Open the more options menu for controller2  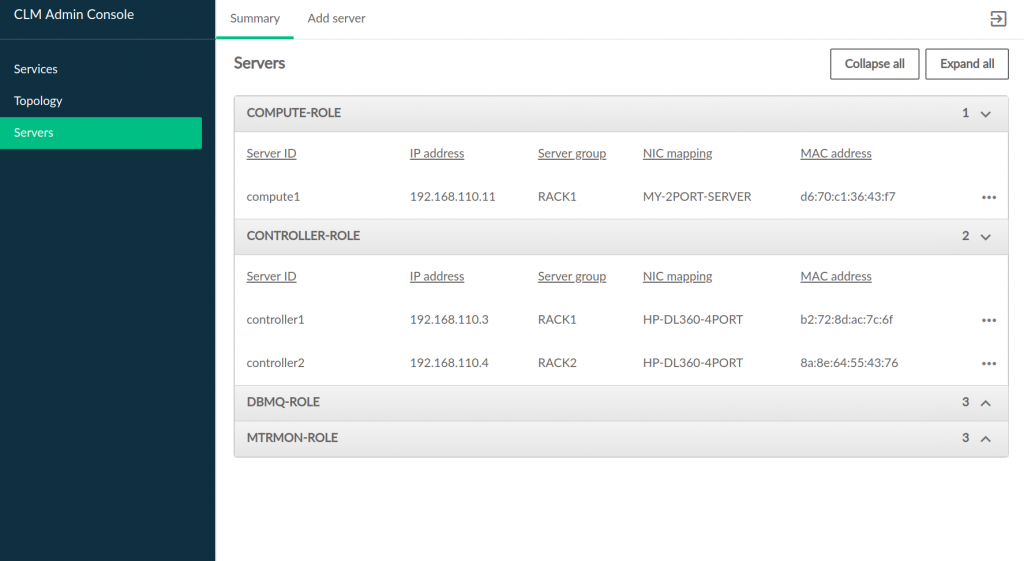pos(989,363)
